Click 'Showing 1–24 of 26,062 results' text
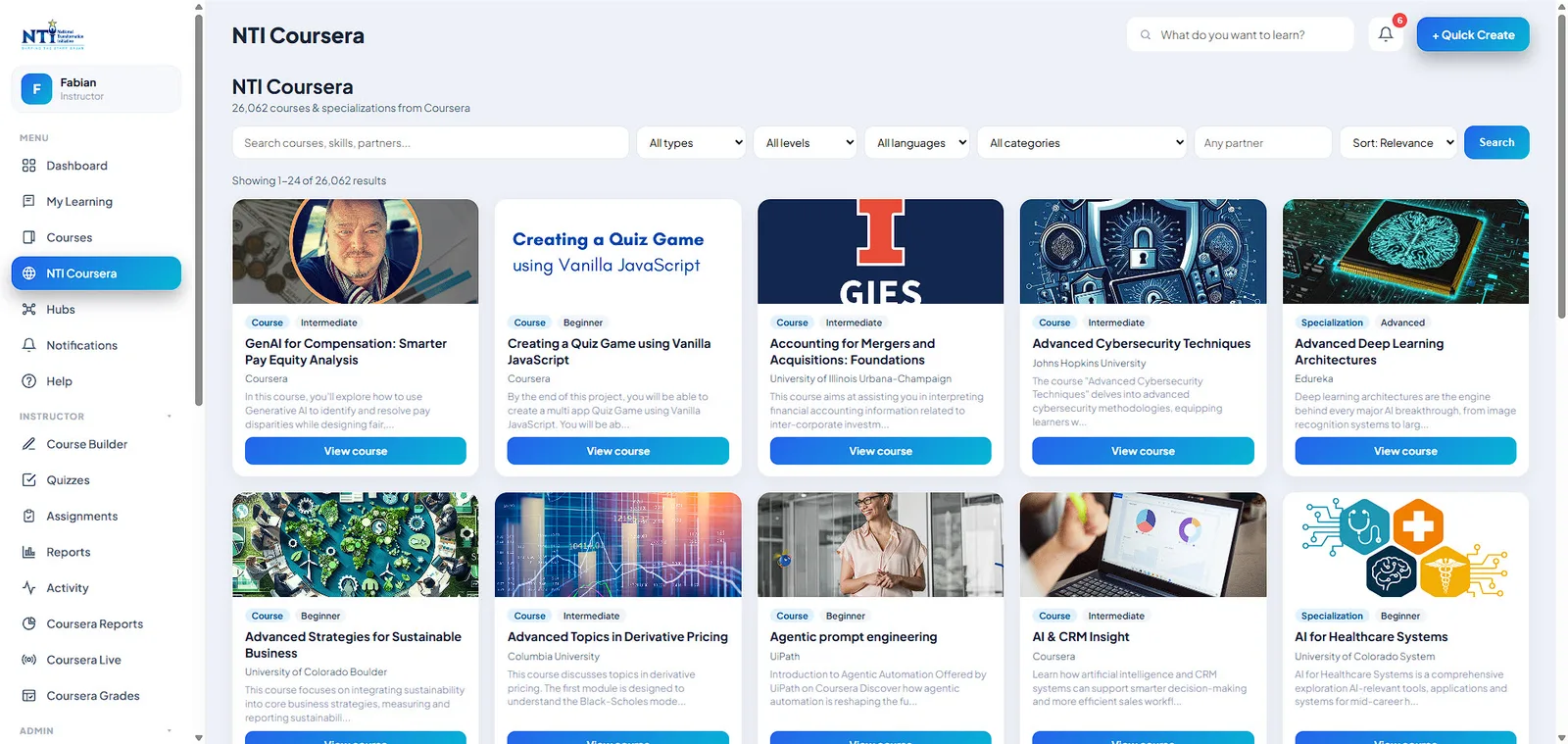 (309, 180)
